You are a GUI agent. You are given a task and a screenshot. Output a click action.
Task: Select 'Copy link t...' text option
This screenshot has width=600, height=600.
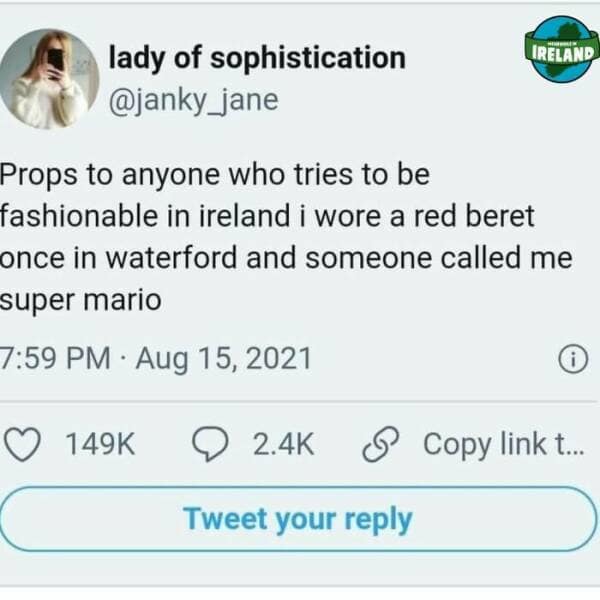pyautogui.click(x=504, y=444)
